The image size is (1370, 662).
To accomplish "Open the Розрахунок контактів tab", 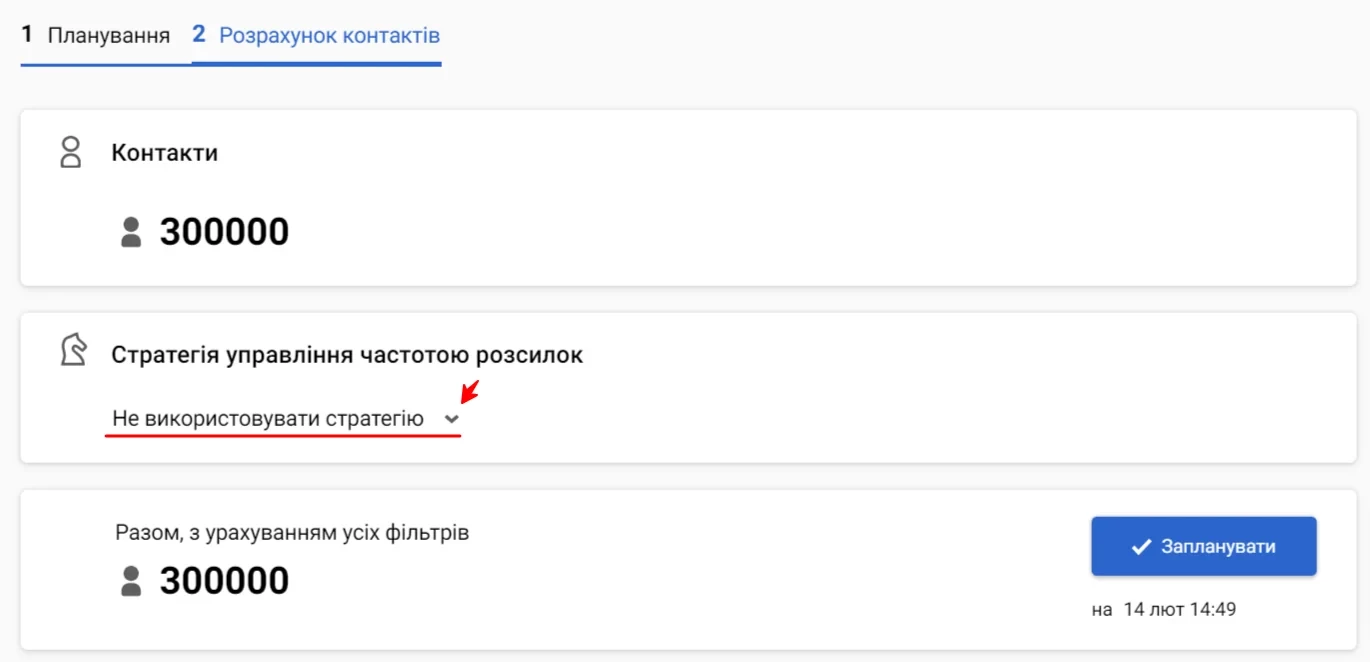I will click(x=316, y=36).
